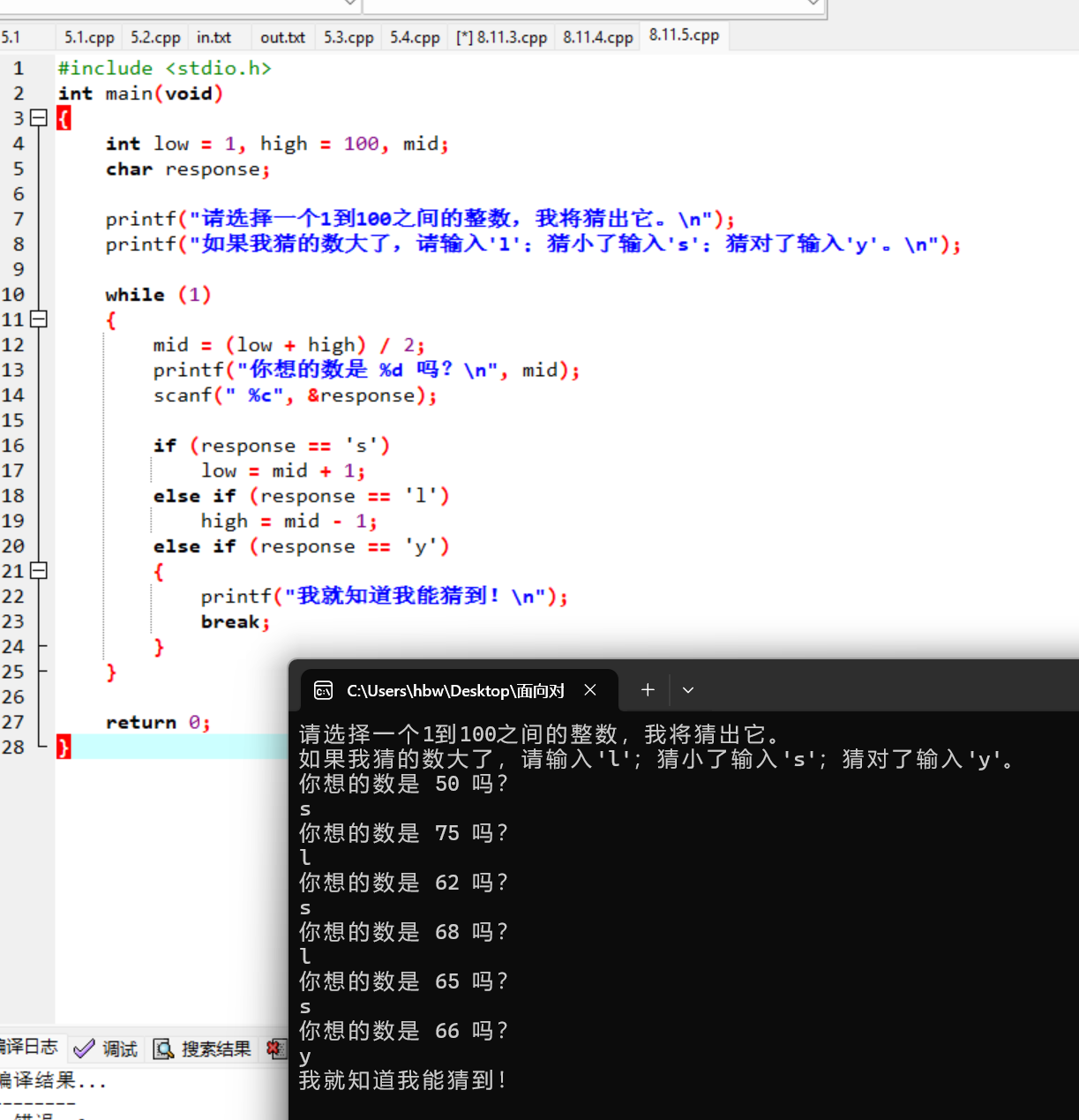Collapse the fold marker at line 21
This screenshot has width=1079, height=1120.
pos(38,570)
